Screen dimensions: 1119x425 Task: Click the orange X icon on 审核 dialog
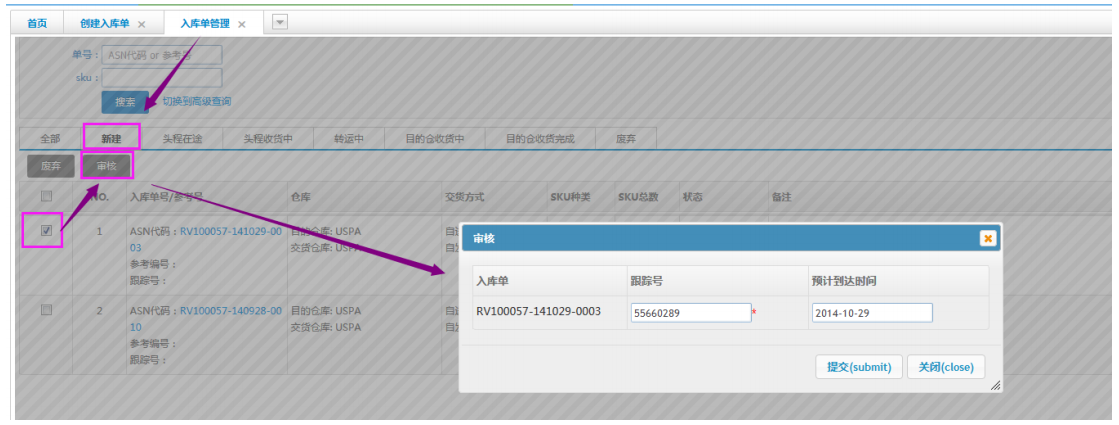click(987, 238)
